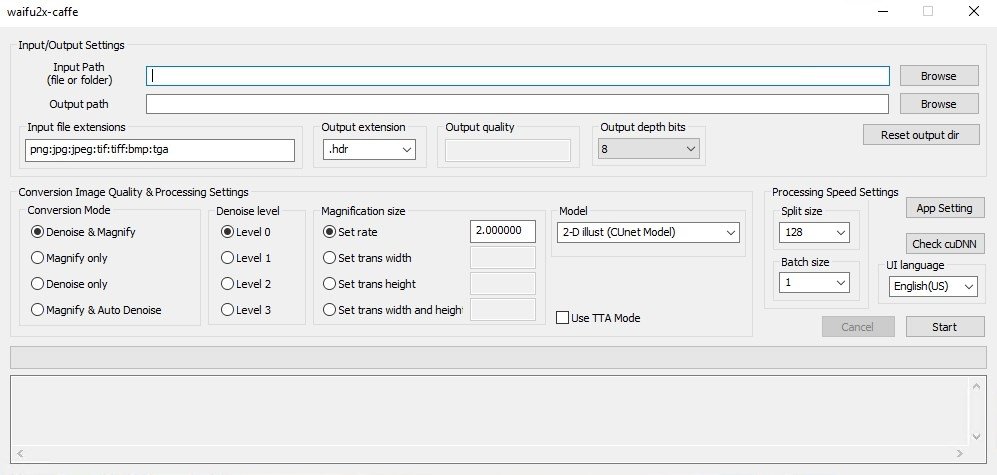Viewport: 997px width, 475px height.
Task: Open the Output extension dropdown
Action: click(x=369, y=149)
